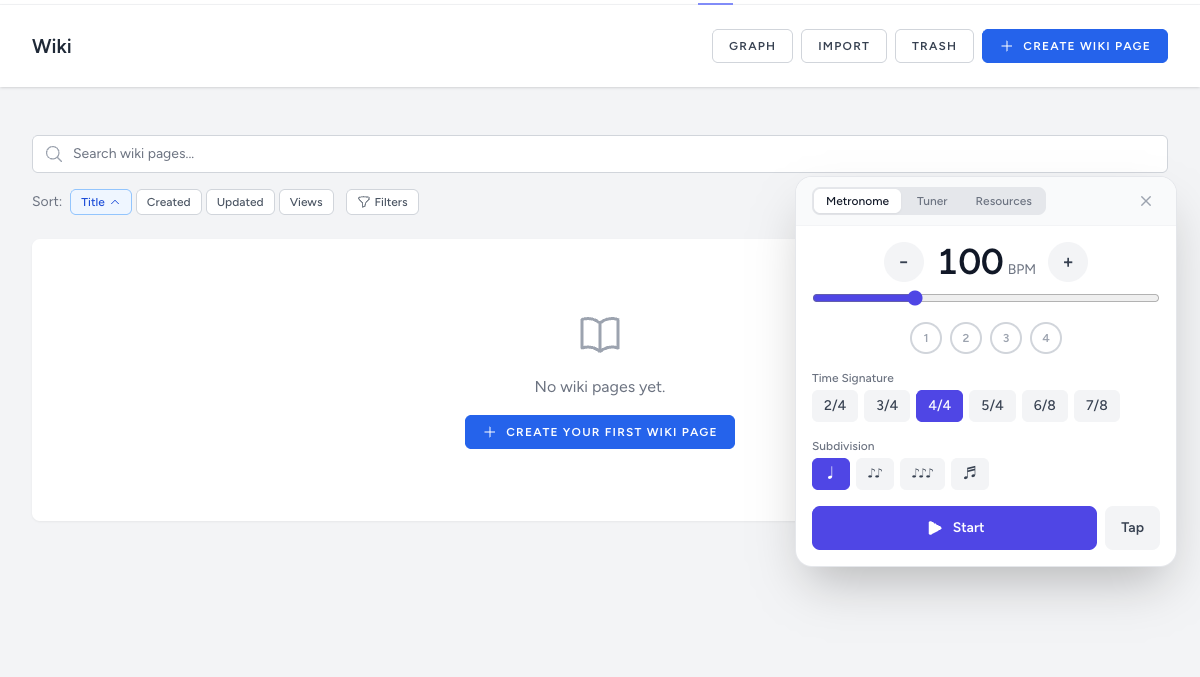Choose 3/4 time signature
The height and width of the screenshot is (677, 1200).
886,406
